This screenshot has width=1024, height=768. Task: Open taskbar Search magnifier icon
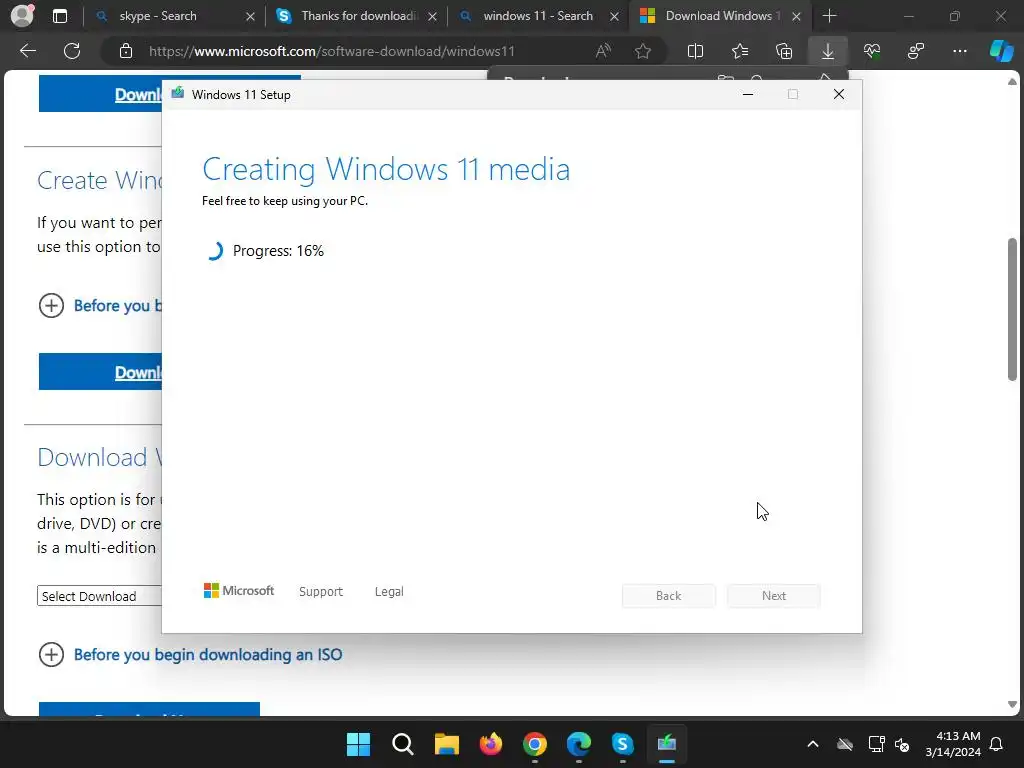coord(402,744)
